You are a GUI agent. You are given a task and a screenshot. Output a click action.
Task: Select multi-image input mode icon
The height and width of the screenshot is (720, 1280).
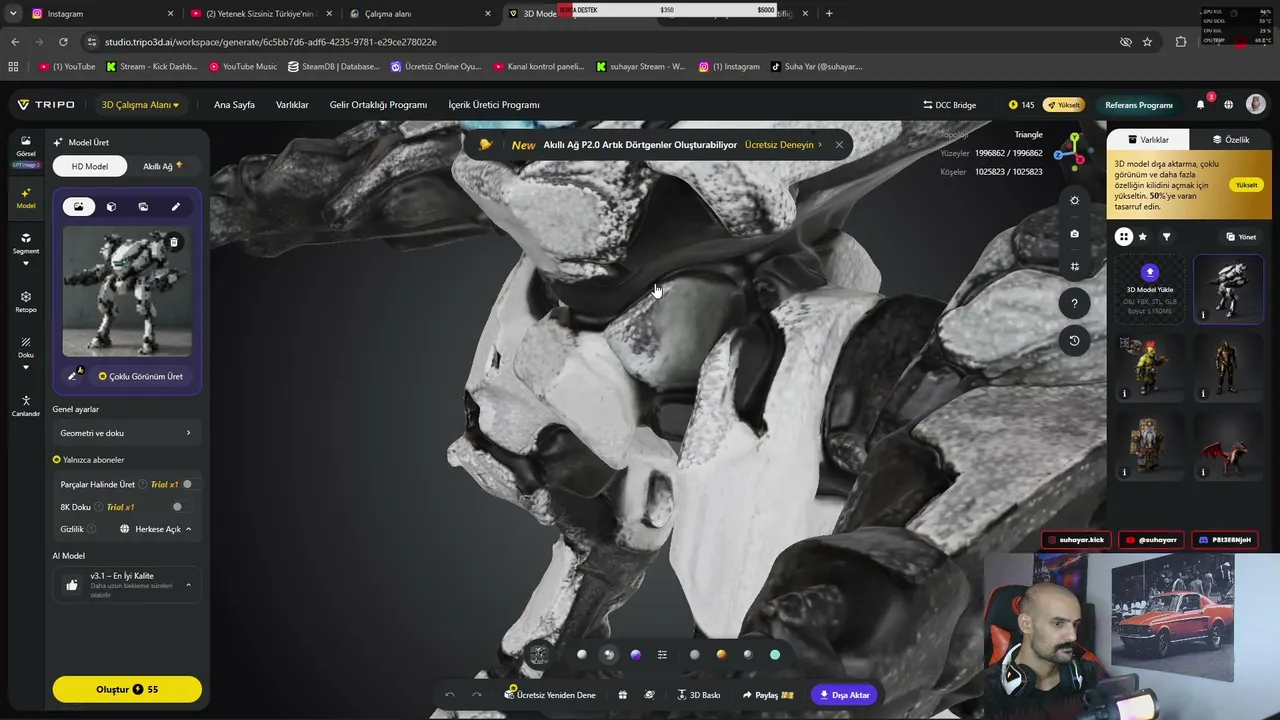[x=143, y=207]
